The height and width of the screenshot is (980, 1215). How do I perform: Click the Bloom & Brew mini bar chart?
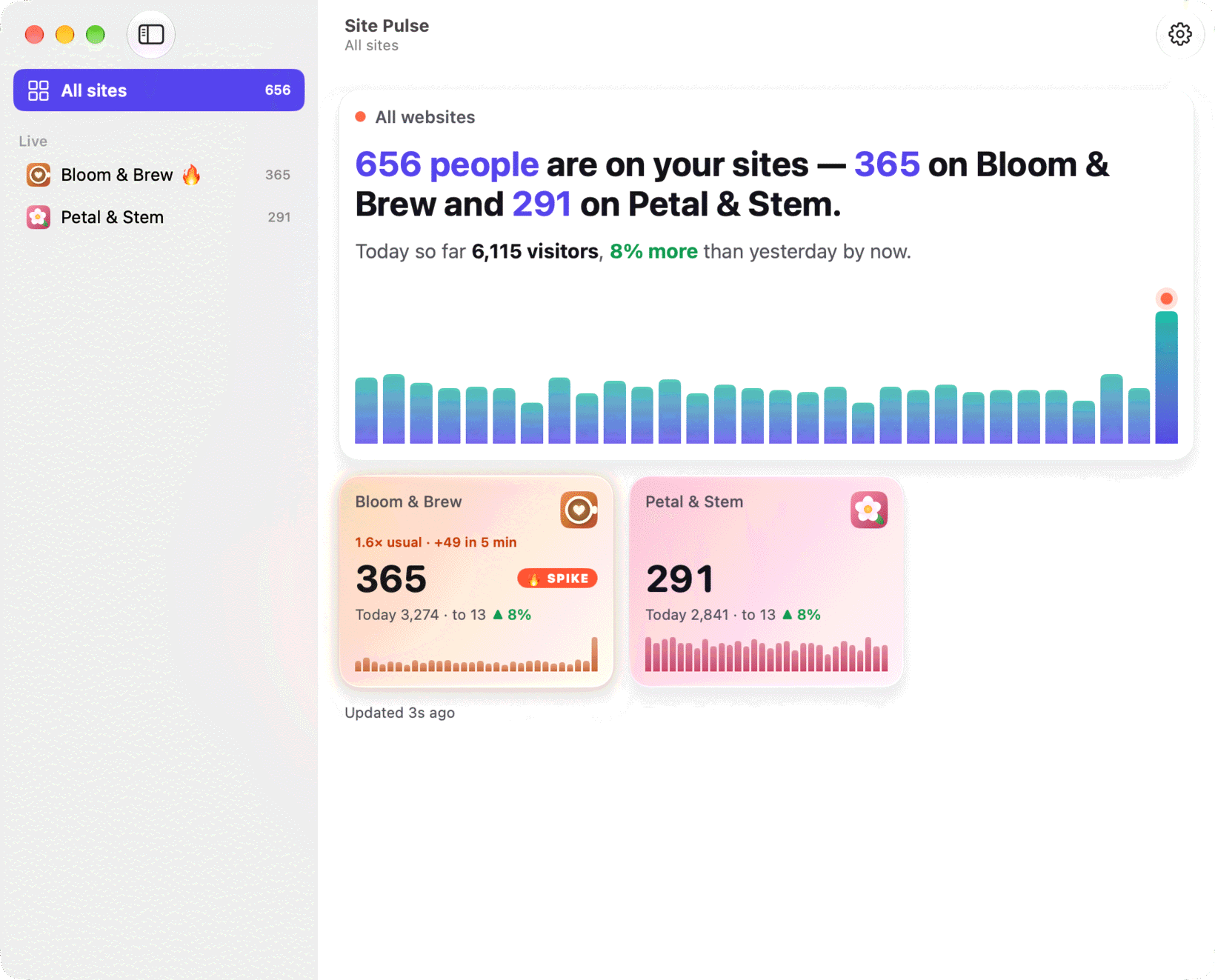[476, 654]
